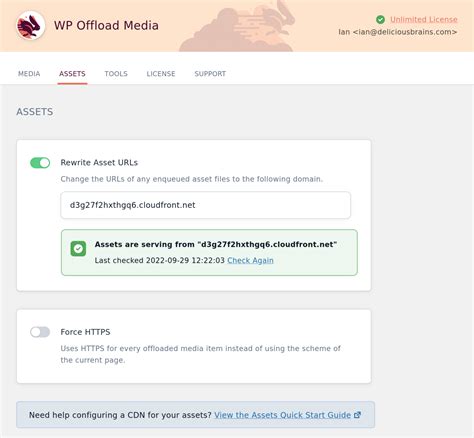Open the Media tab
474x438 pixels.
(29, 74)
